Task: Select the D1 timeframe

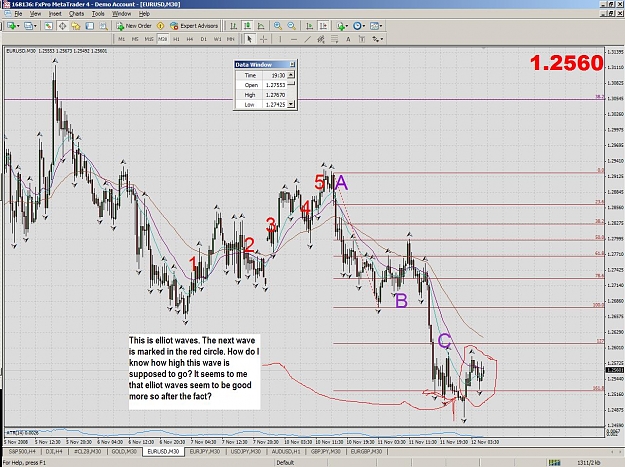Action: click(204, 39)
